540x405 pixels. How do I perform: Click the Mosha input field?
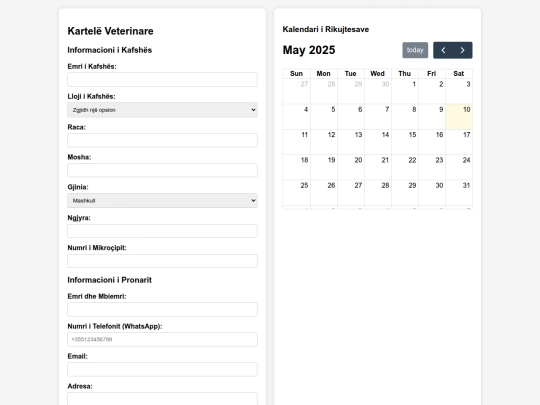pos(162,170)
